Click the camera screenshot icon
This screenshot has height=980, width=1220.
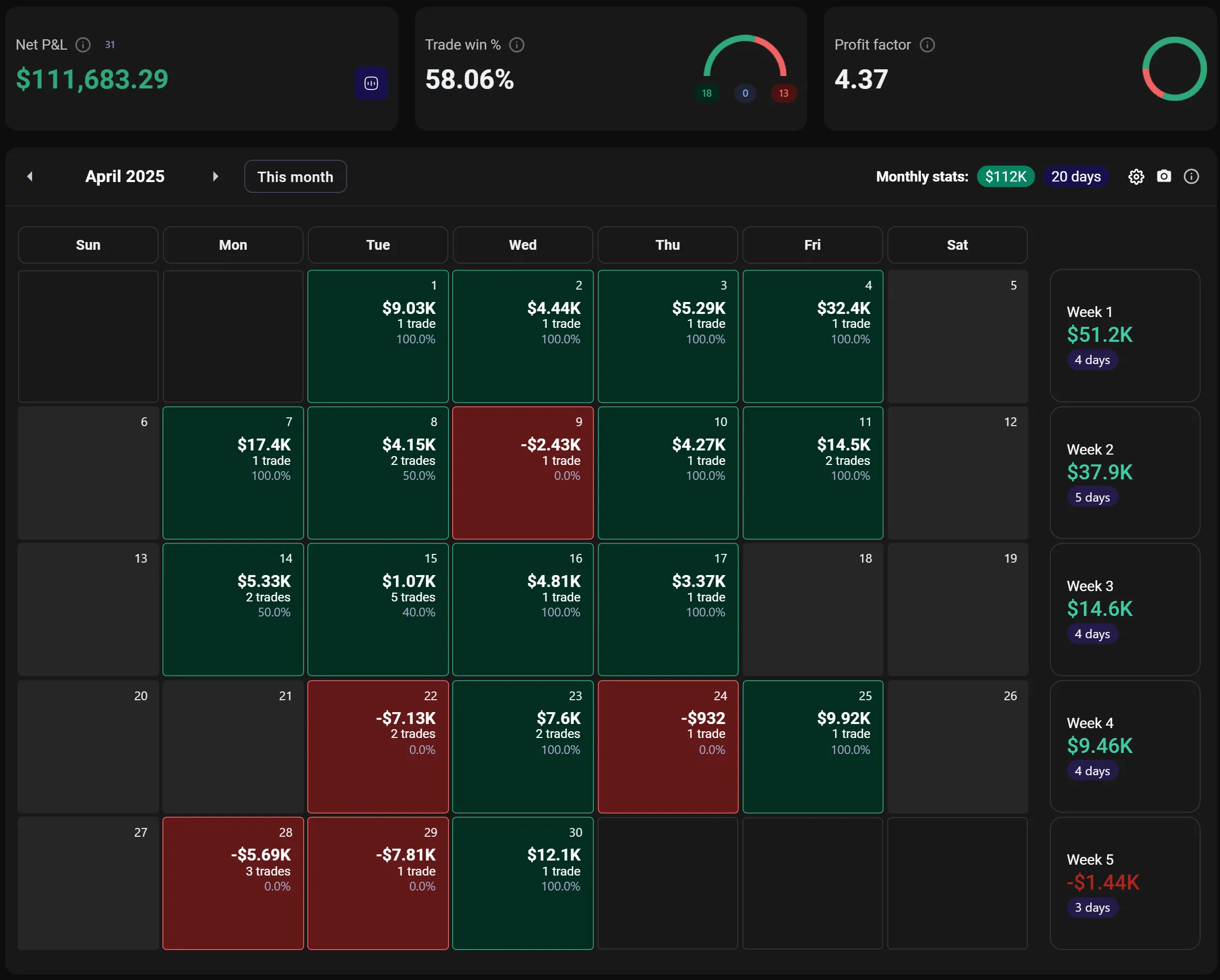coord(1164,176)
